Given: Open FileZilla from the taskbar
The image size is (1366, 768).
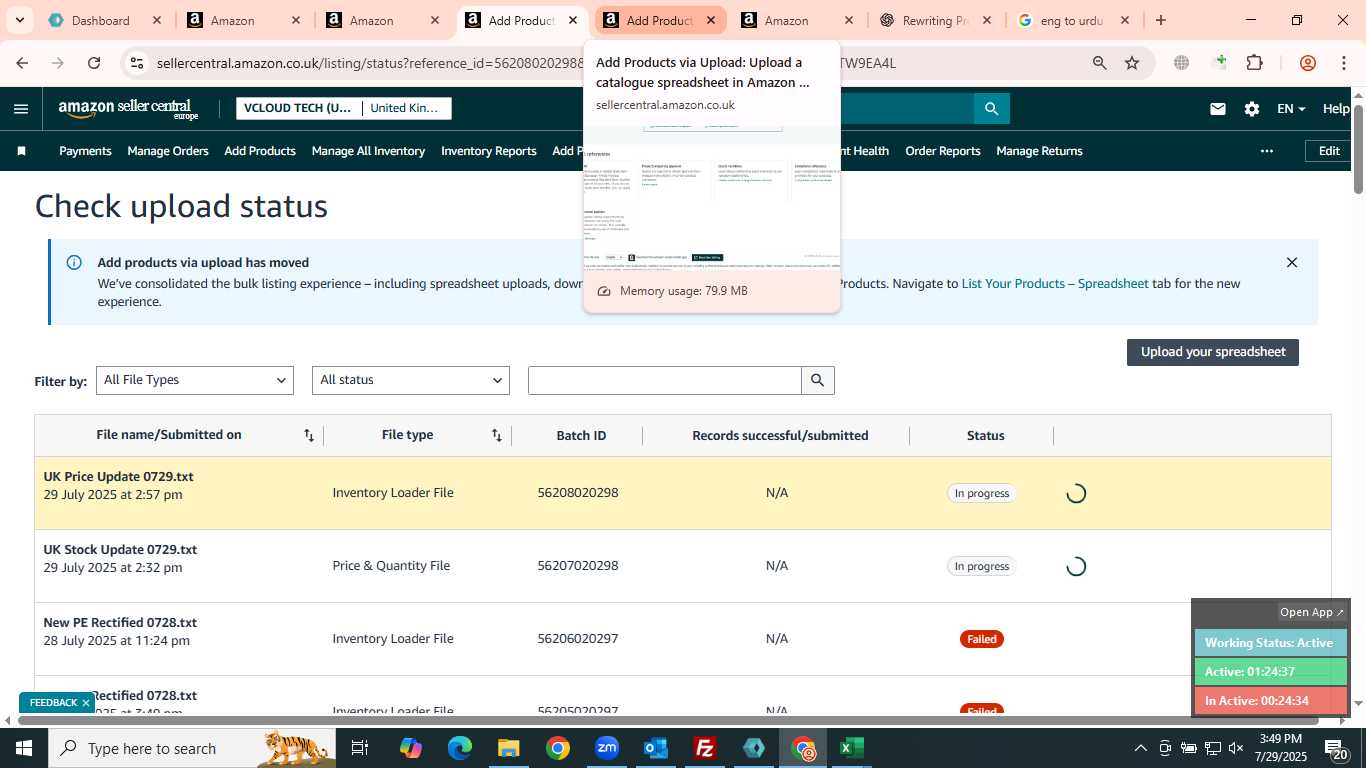Looking at the screenshot, I should [x=705, y=748].
